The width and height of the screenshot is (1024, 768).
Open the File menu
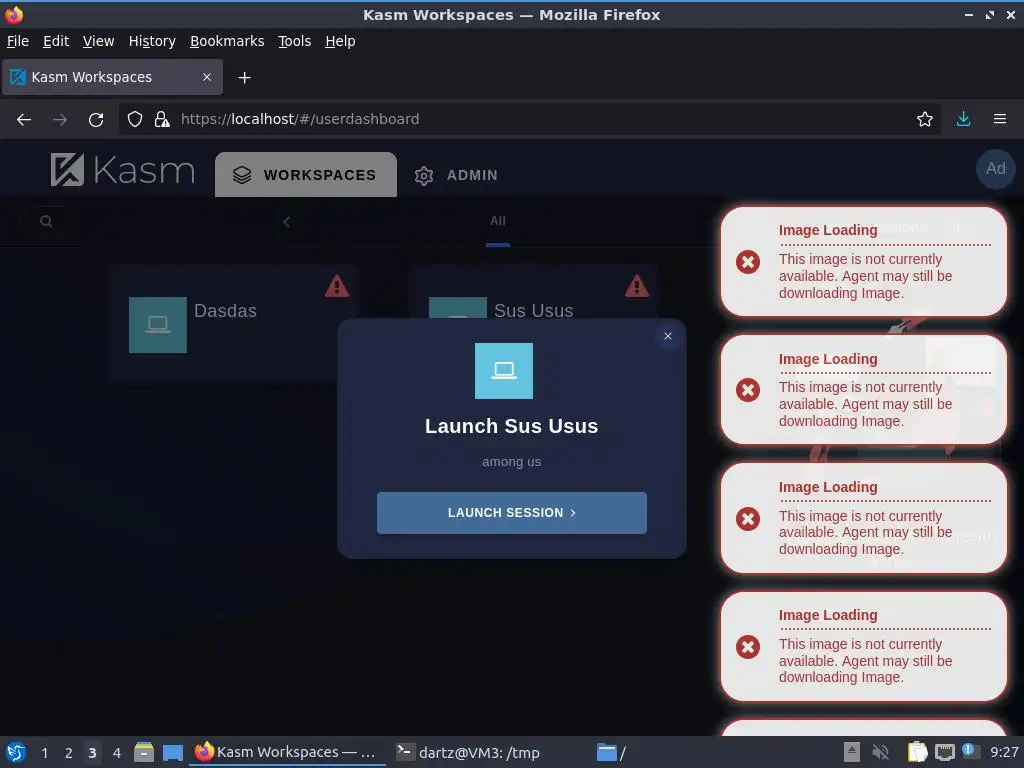(18, 41)
